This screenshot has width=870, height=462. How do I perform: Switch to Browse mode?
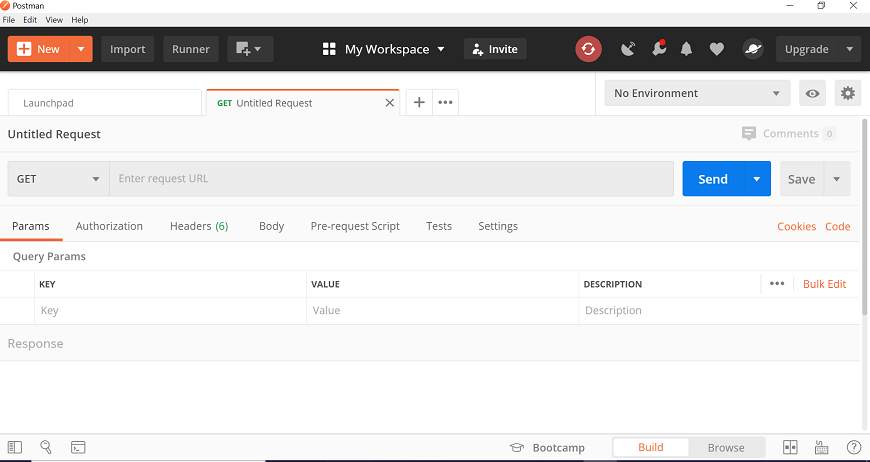pos(726,448)
